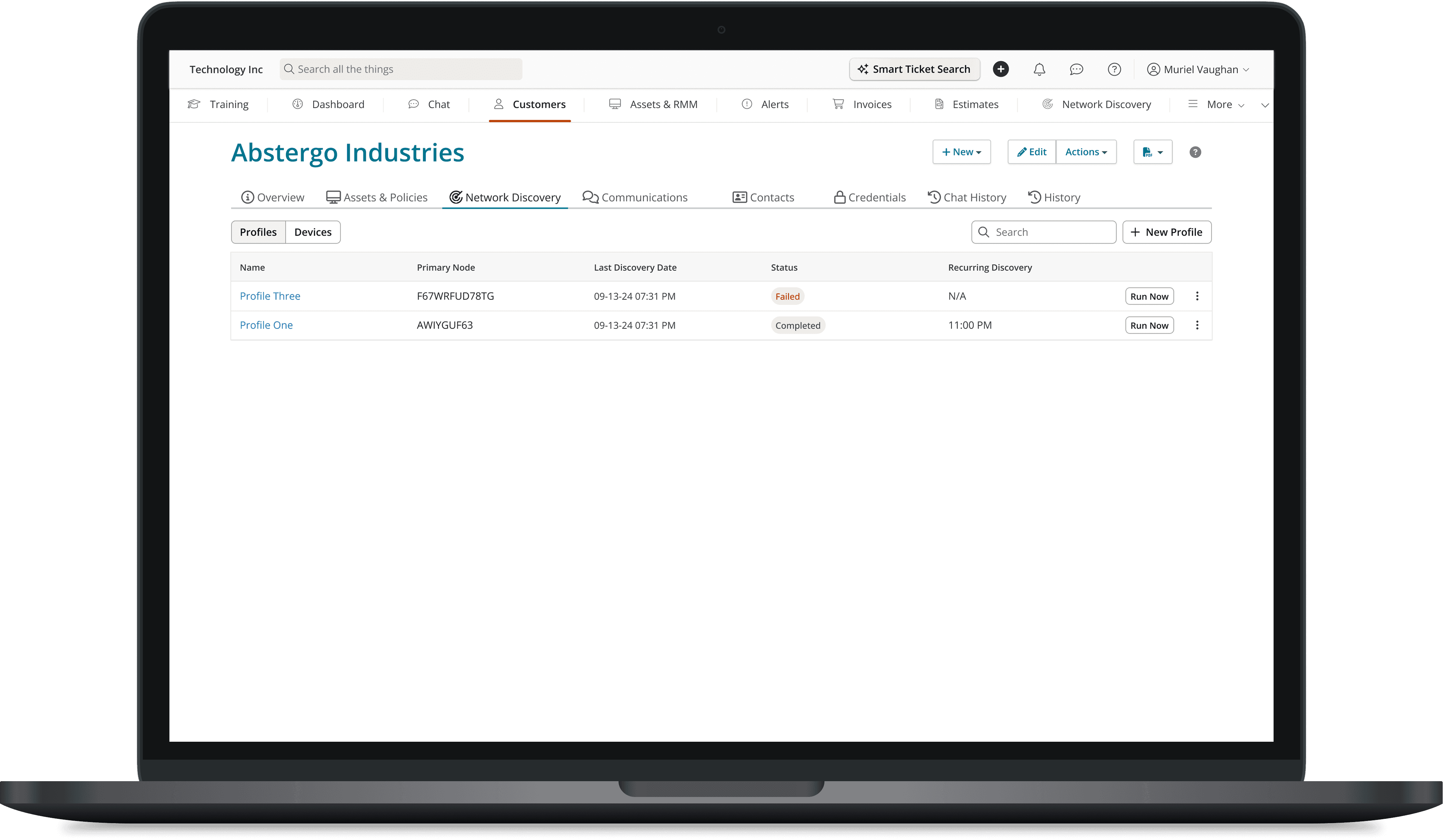This screenshot has height=840, width=1443.
Task: Open the chat bubble icon in the header
Action: click(x=1076, y=69)
